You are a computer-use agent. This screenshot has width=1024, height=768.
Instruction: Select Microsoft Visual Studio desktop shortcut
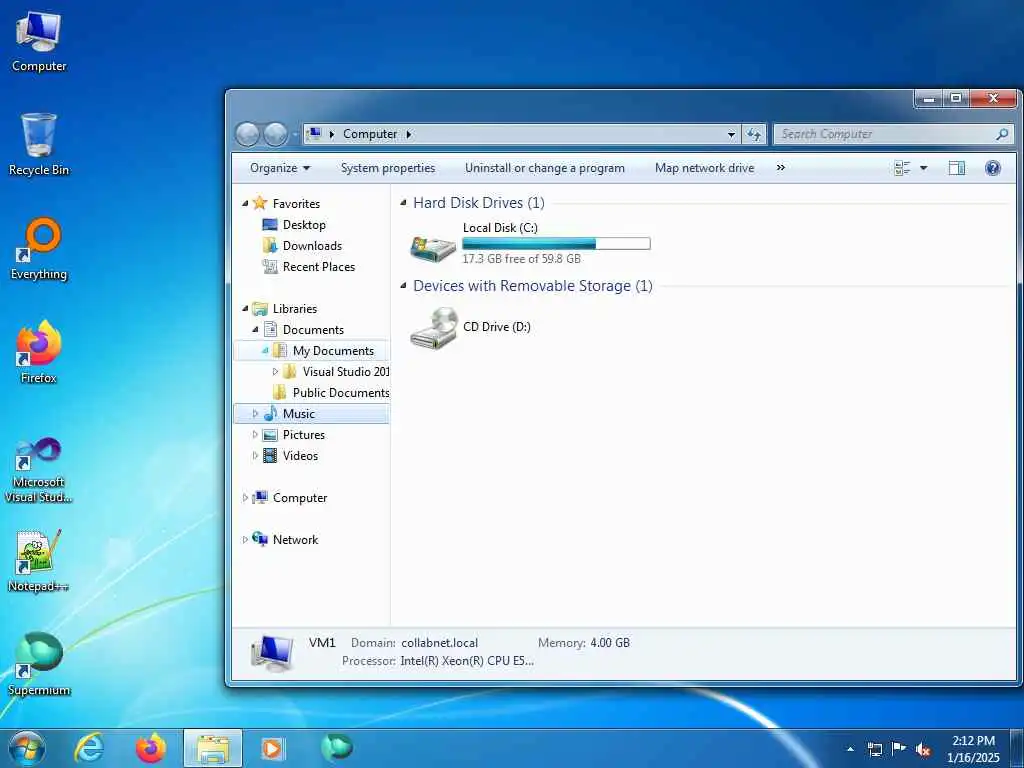(39, 470)
